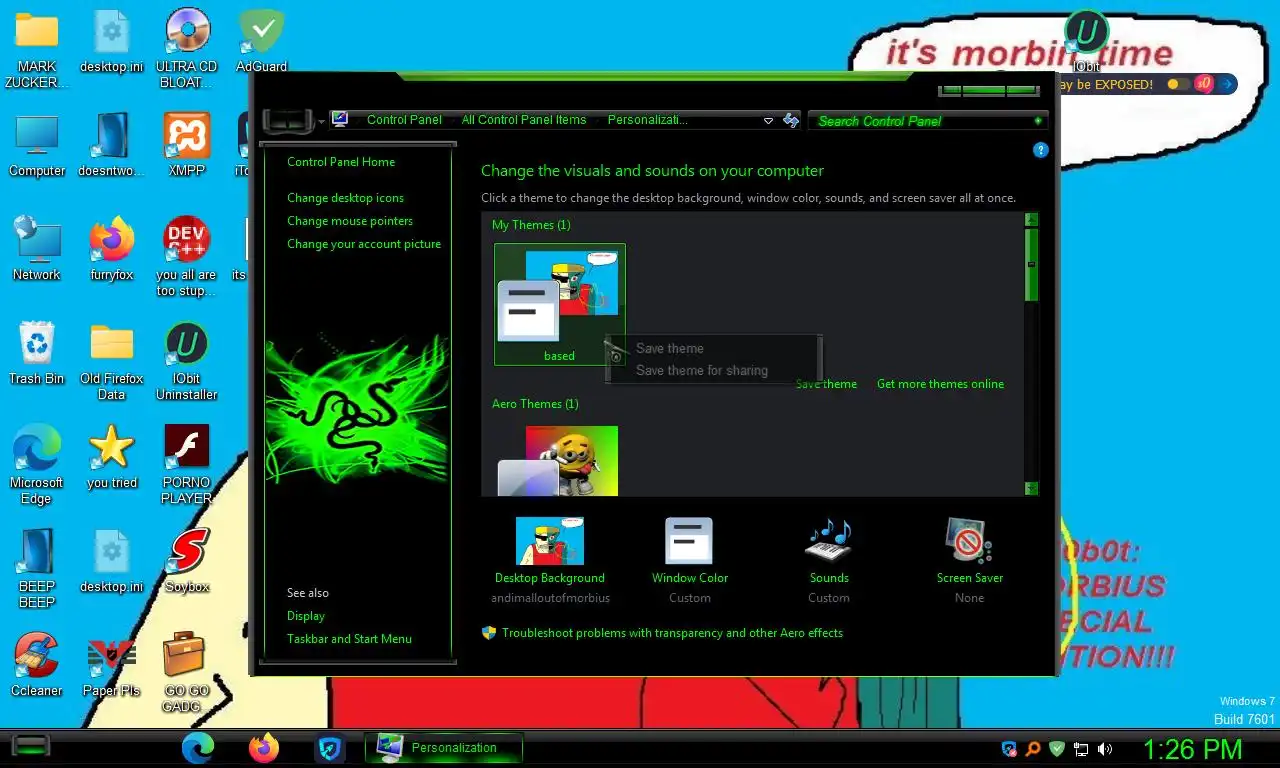Open Firefox from the taskbar
The width and height of the screenshot is (1280, 768).
click(x=264, y=747)
